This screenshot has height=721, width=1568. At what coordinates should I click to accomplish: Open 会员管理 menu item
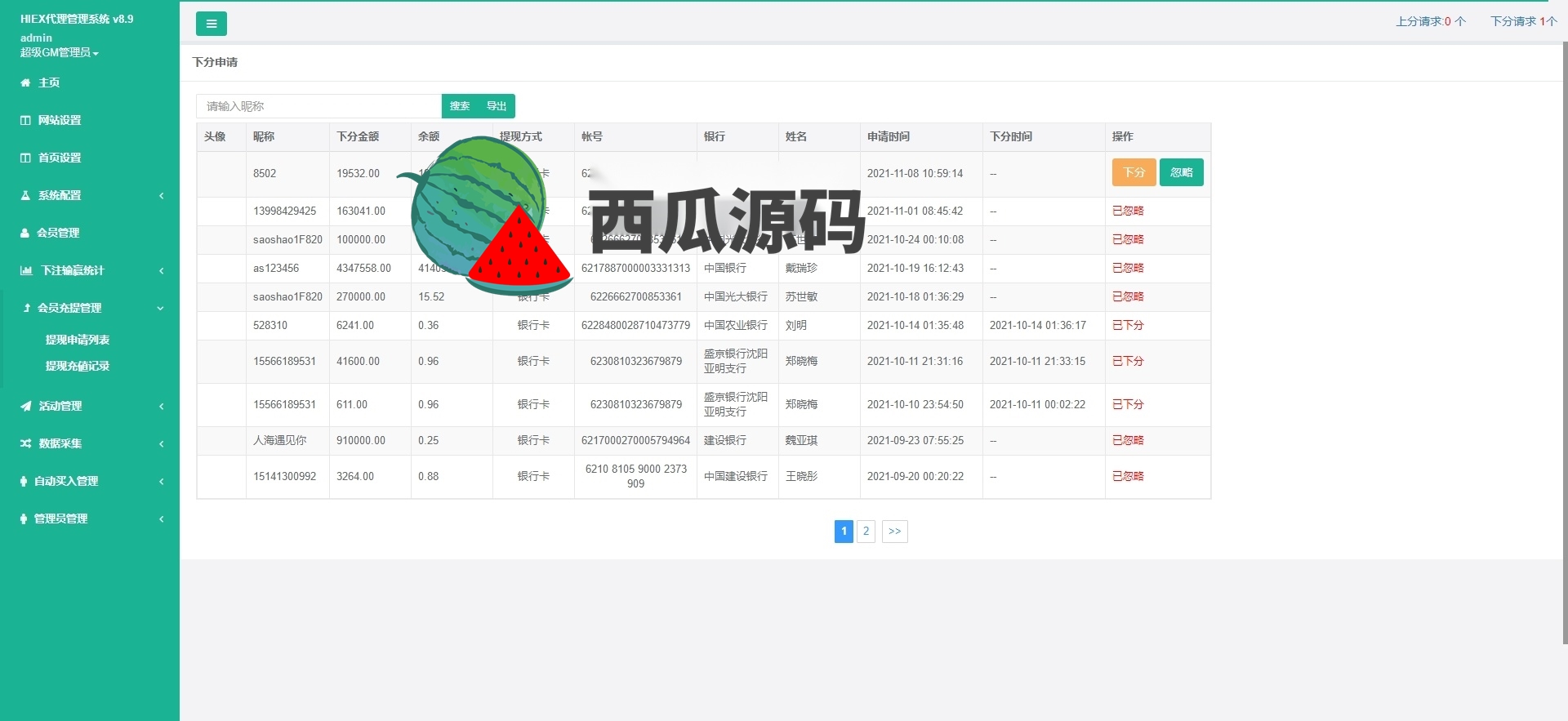(x=58, y=233)
